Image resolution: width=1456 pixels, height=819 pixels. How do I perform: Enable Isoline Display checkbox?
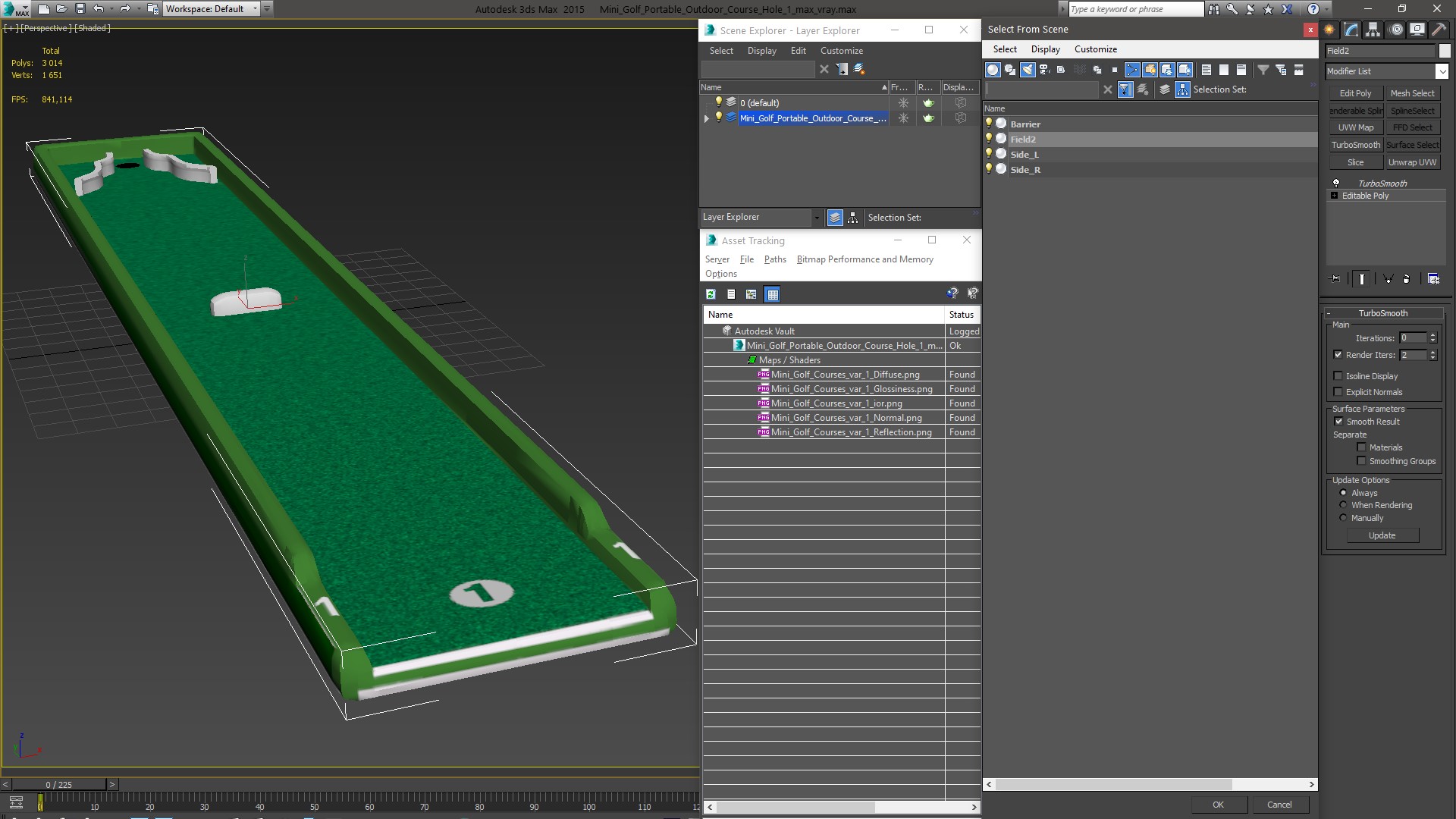pyautogui.click(x=1338, y=376)
